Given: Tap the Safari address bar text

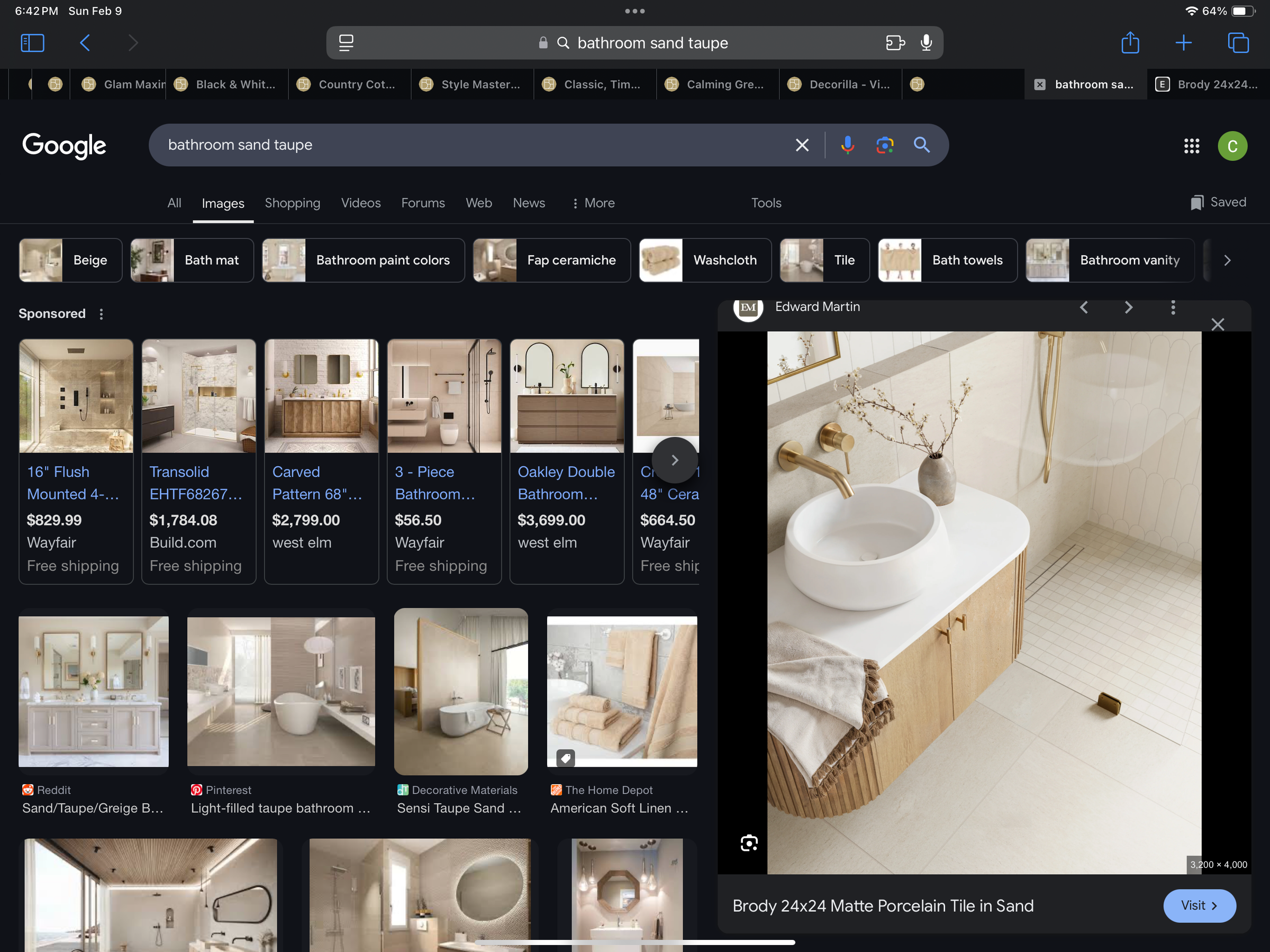Looking at the screenshot, I should [652, 42].
